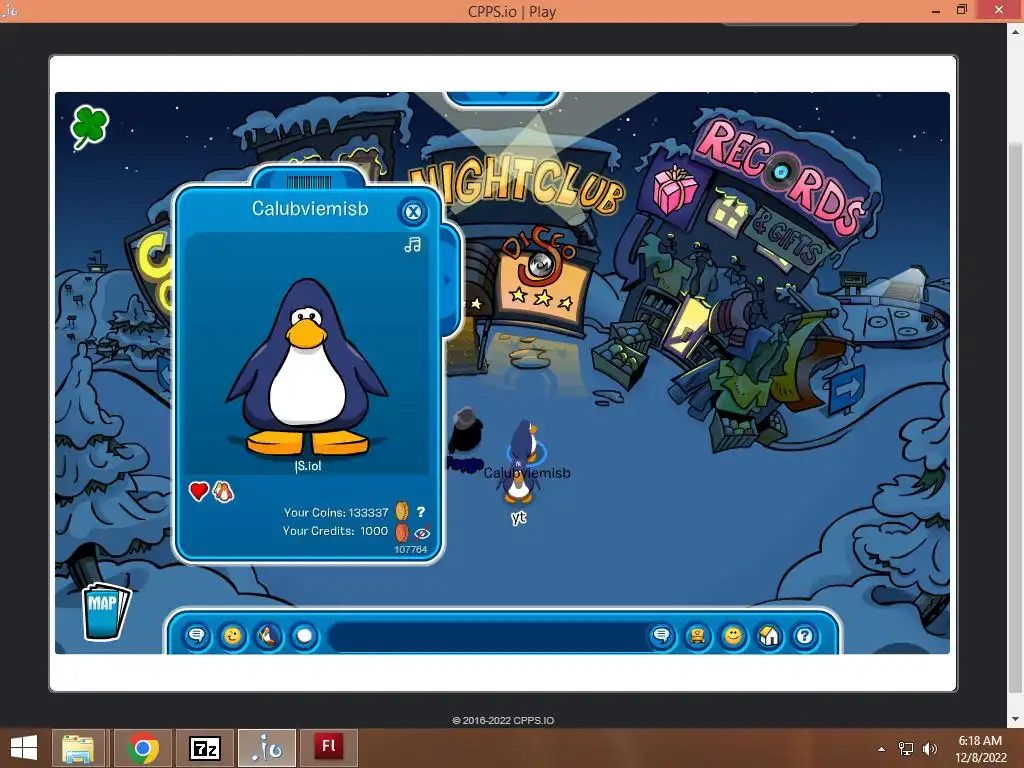
Task: Click the 2016-2022 CPPS.IO copyright text
Action: (x=503, y=720)
